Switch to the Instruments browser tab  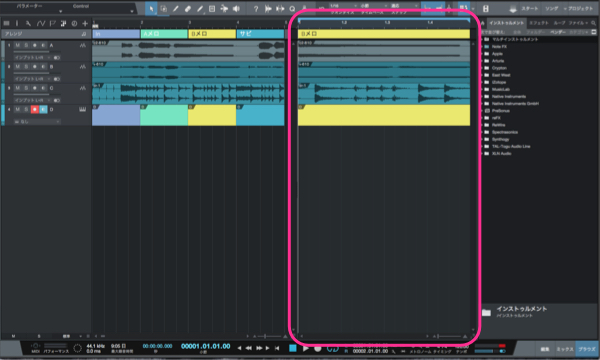(506, 23)
